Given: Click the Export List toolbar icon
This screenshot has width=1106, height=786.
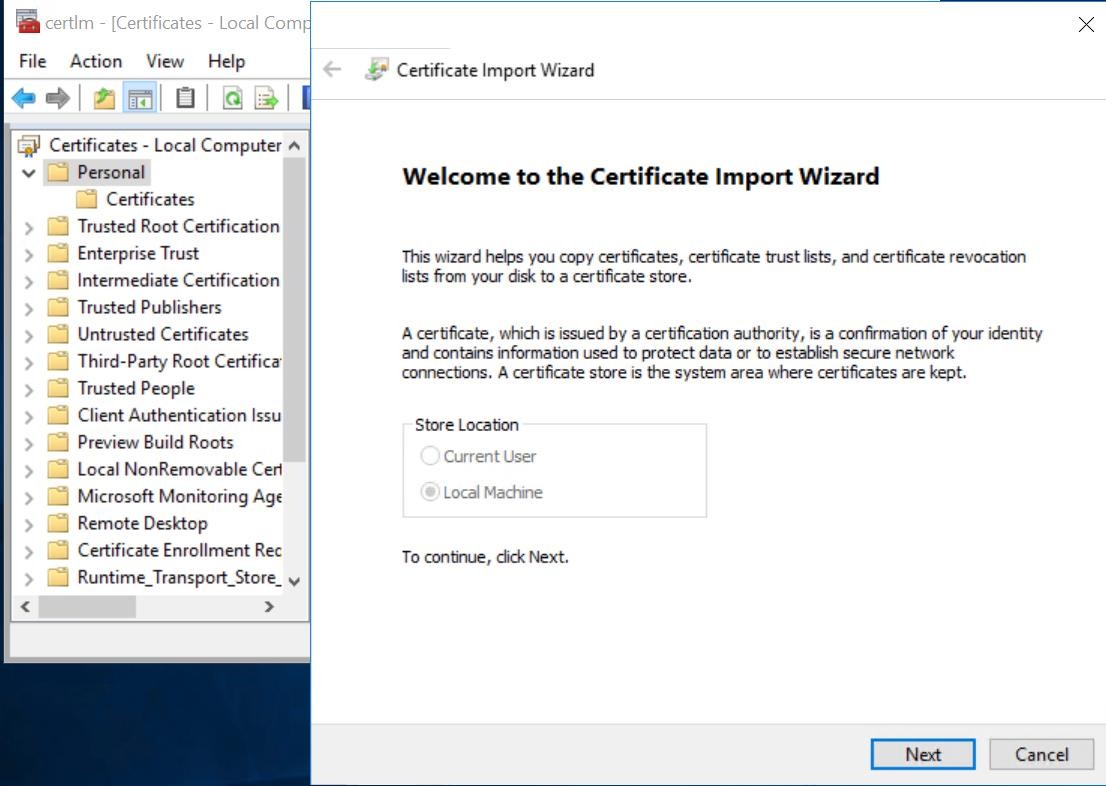Looking at the screenshot, I should click(267, 98).
